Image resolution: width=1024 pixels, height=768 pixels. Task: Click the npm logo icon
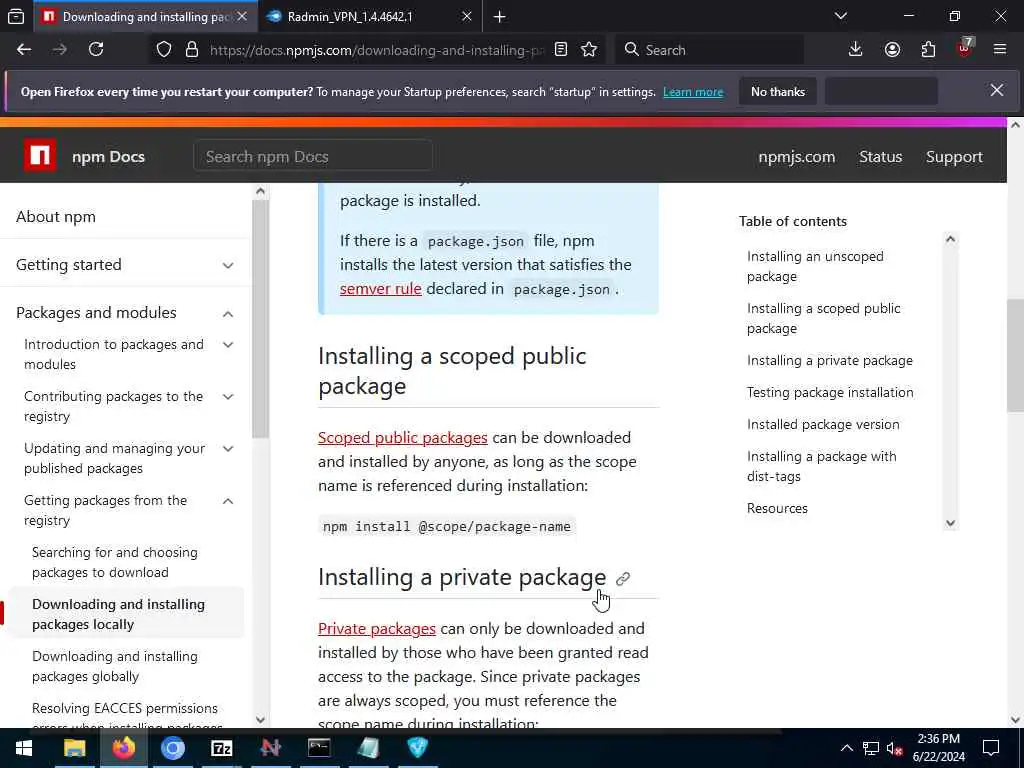[40, 156]
